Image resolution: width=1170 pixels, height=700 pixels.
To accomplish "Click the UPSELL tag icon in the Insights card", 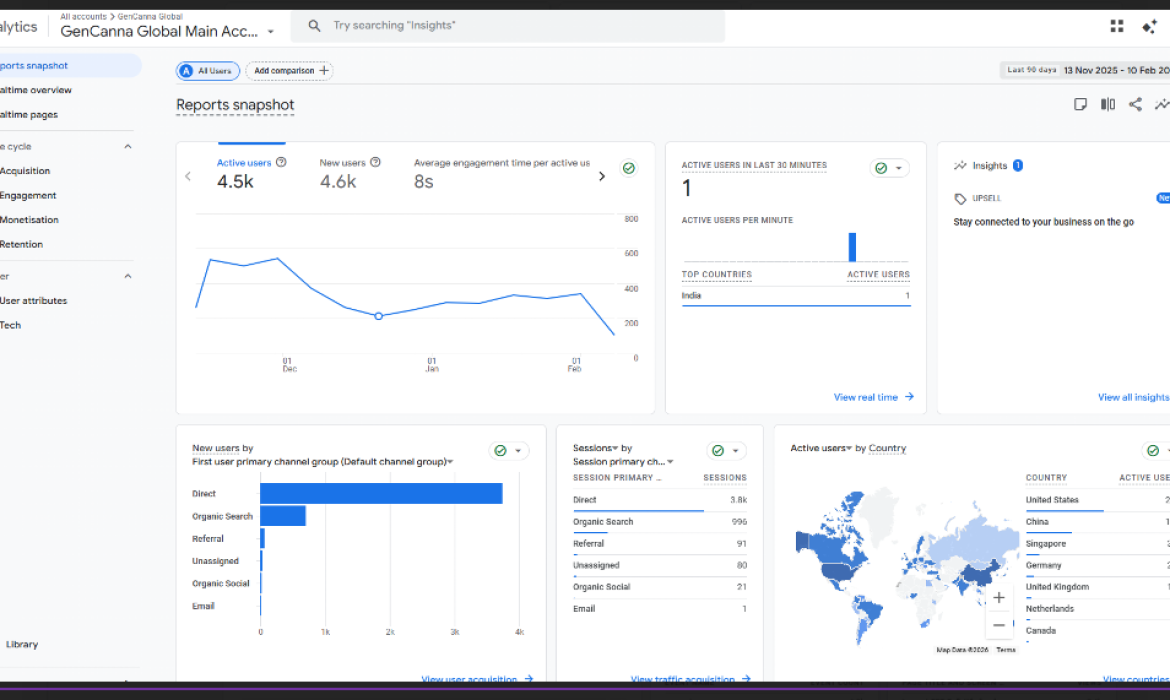I will click(x=959, y=198).
